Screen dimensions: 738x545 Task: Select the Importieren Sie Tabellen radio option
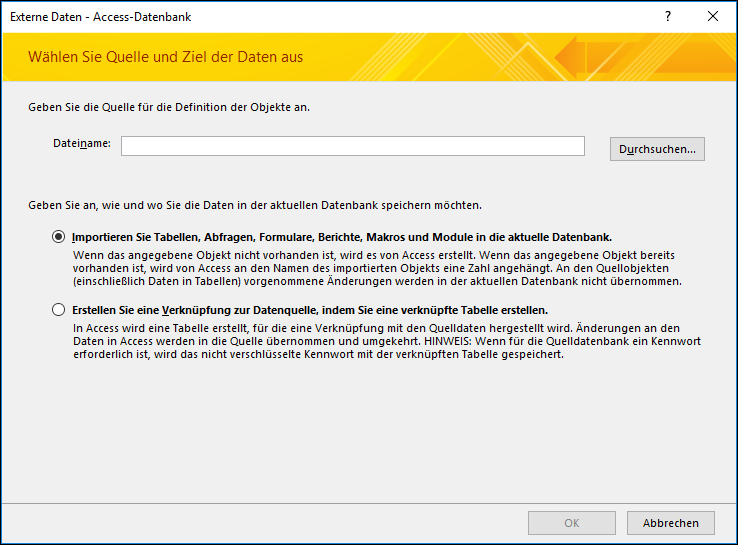point(58,237)
